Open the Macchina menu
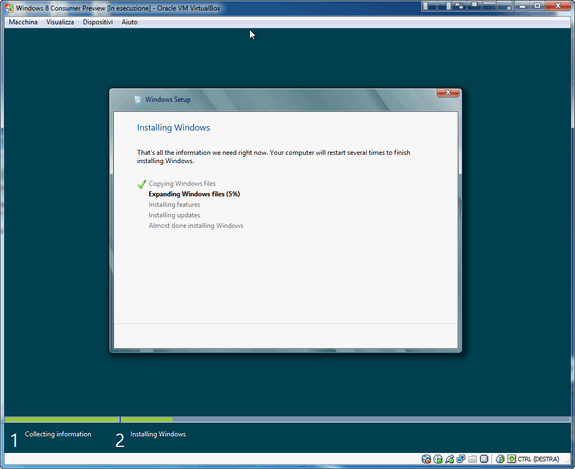The height and width of the screenshot is (469, 575). point(23,22)
